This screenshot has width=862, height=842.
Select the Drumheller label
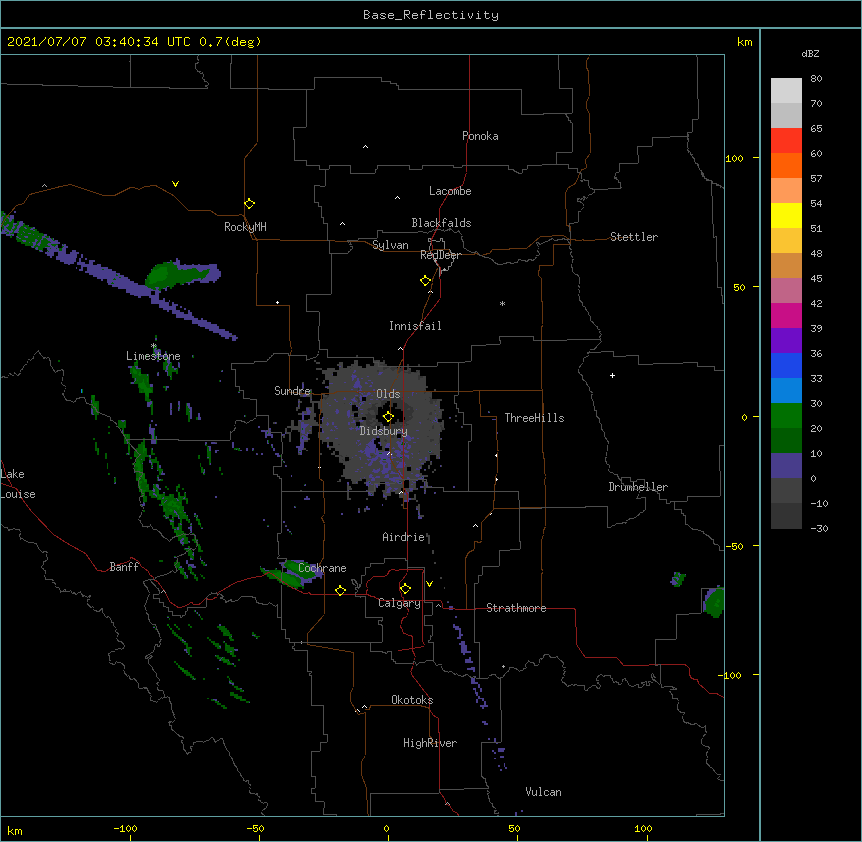click(638, 487)
